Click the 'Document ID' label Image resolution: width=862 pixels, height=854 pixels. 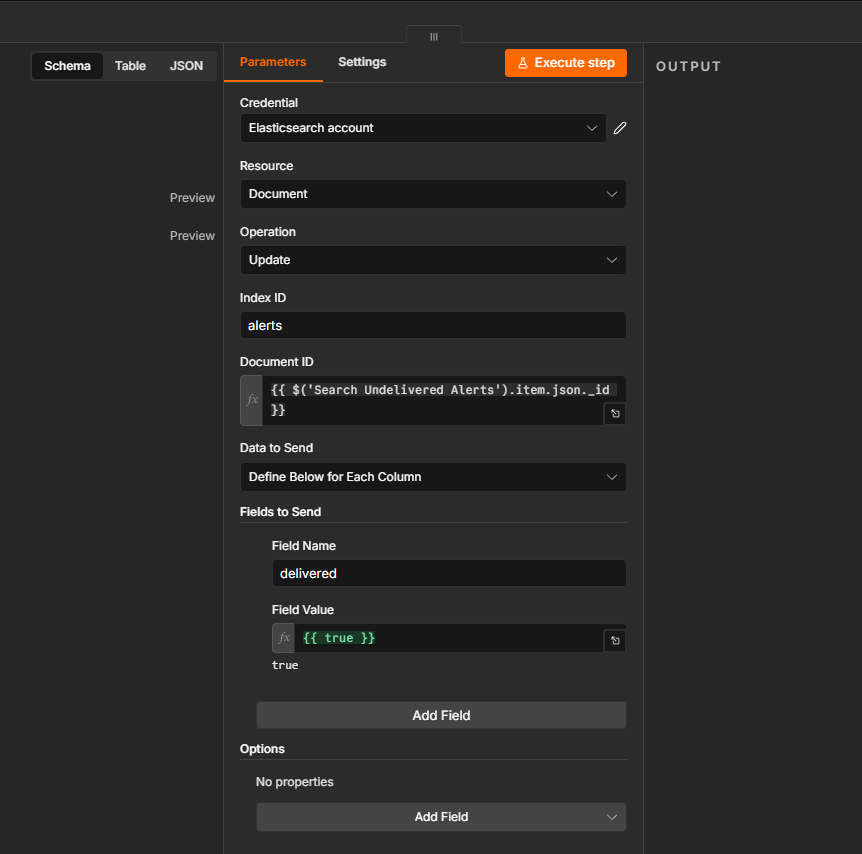point(277,362)
